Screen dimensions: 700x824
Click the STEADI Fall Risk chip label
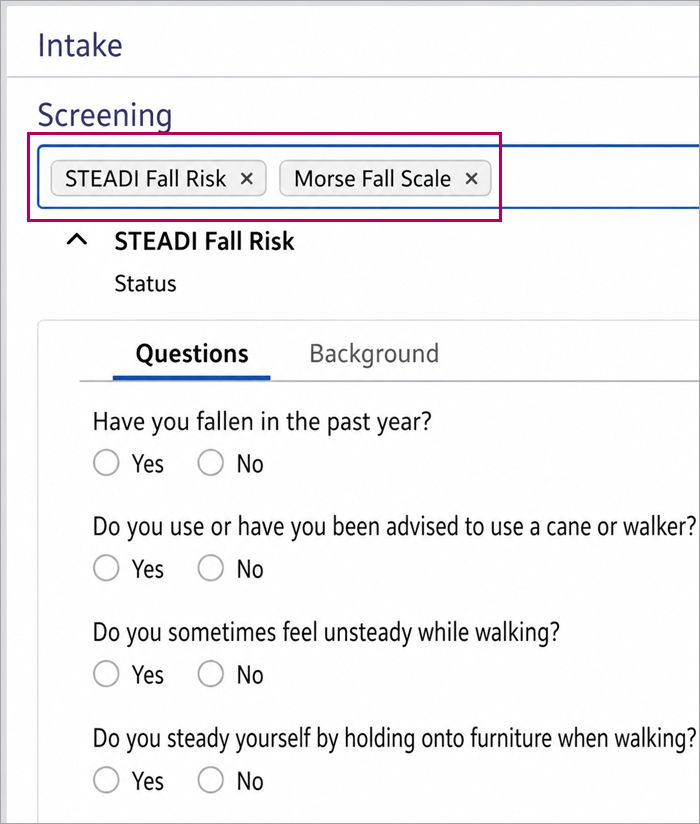pyautogui.click(x=146, y=179)
